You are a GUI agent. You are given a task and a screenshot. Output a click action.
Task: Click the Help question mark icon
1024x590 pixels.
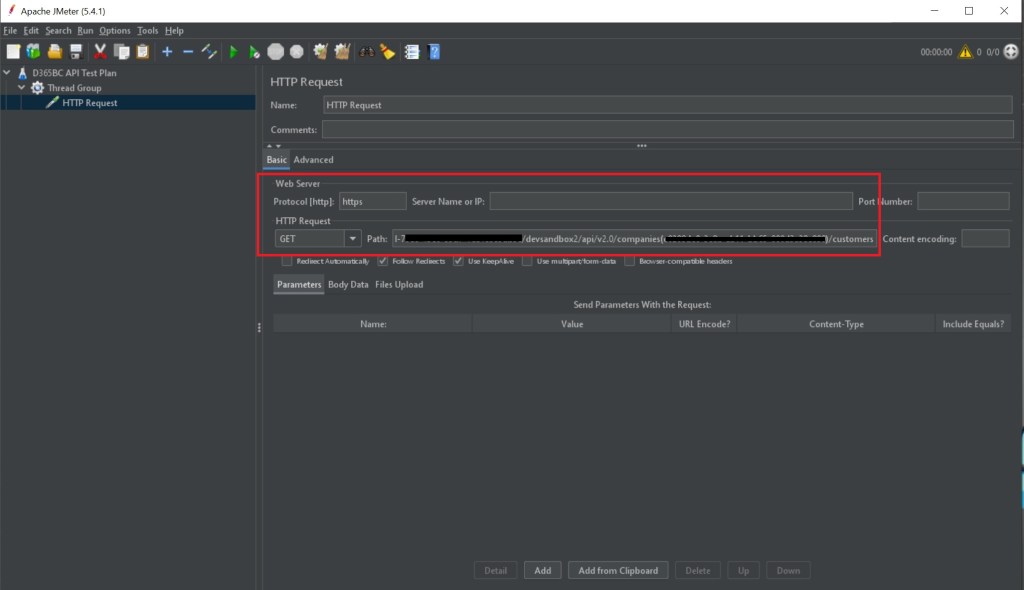pyautogui.click(x=435, y=52)
